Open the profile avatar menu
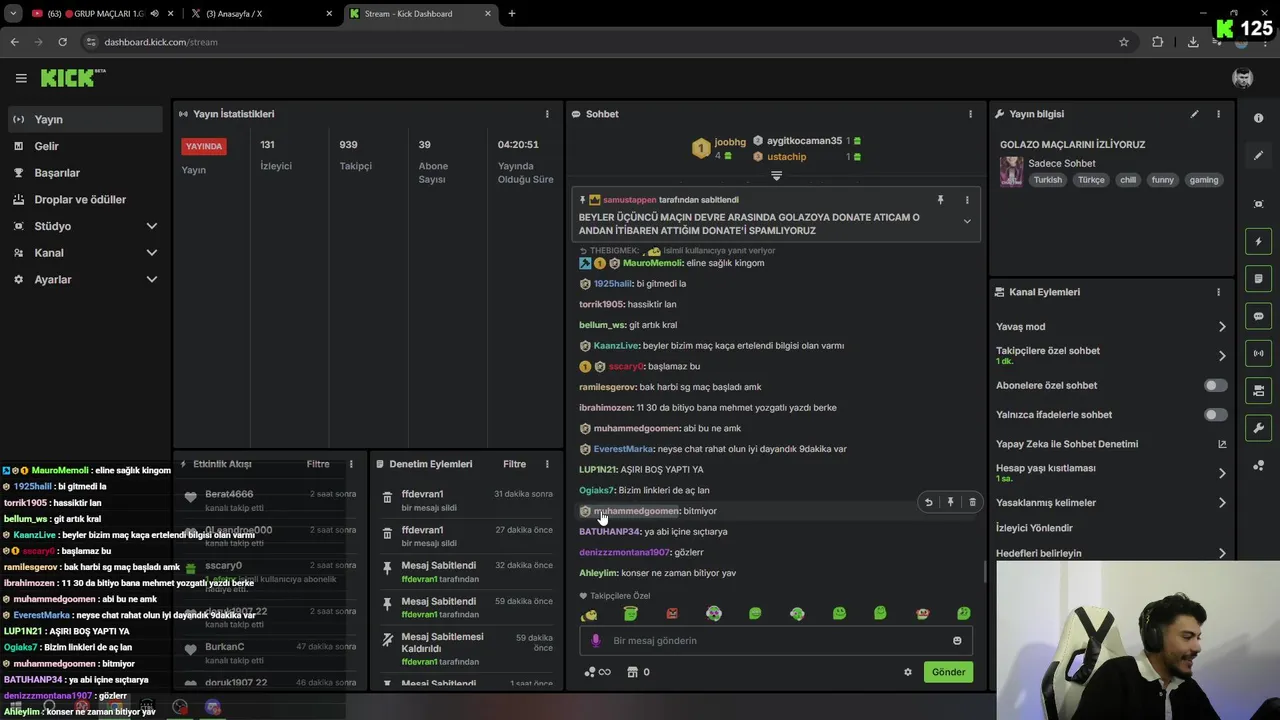This screenshot has height=720, width=1280. click(1242, 78)
